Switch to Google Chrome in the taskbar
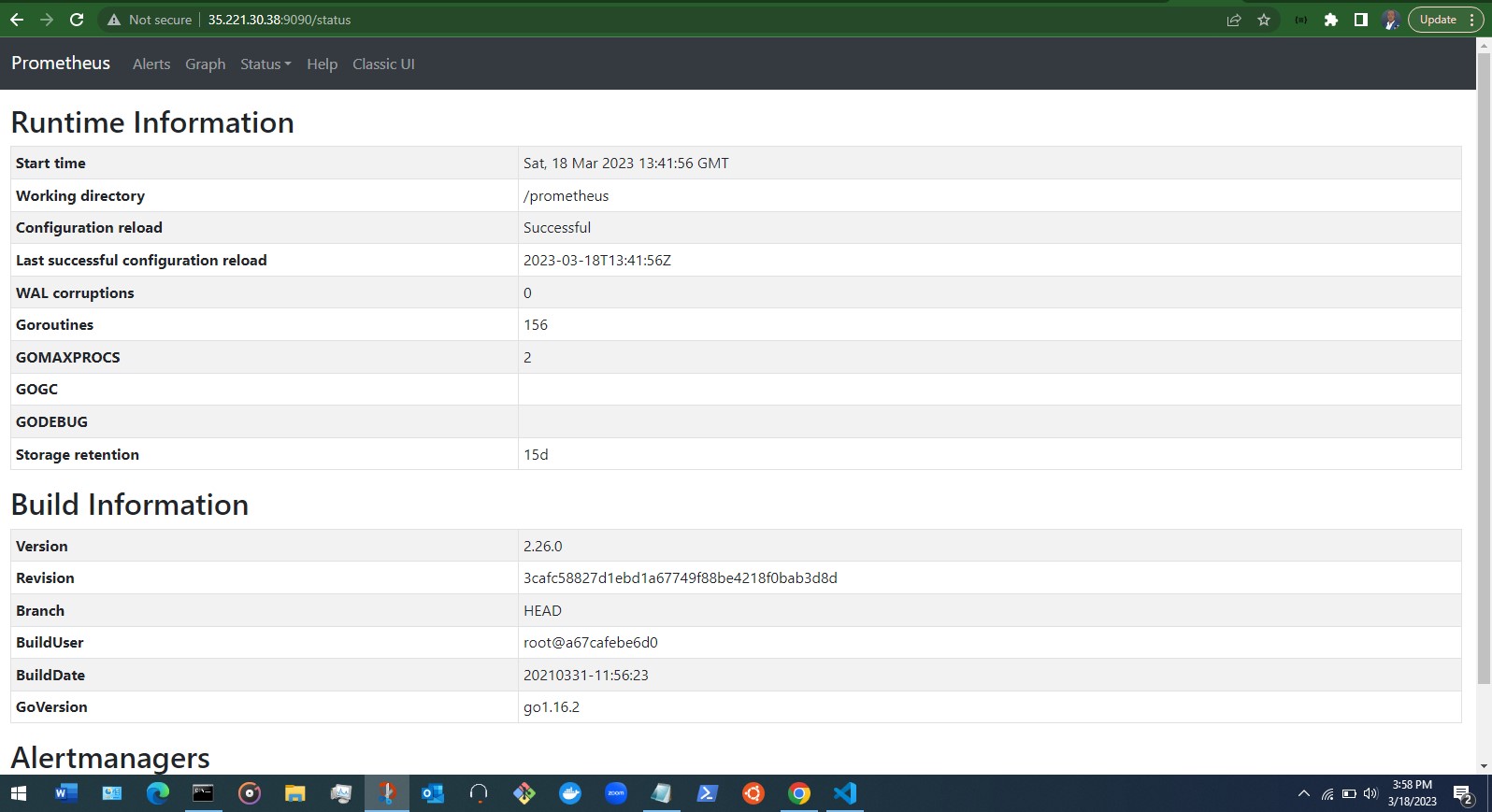1492x812 pixels. (799, 793)
